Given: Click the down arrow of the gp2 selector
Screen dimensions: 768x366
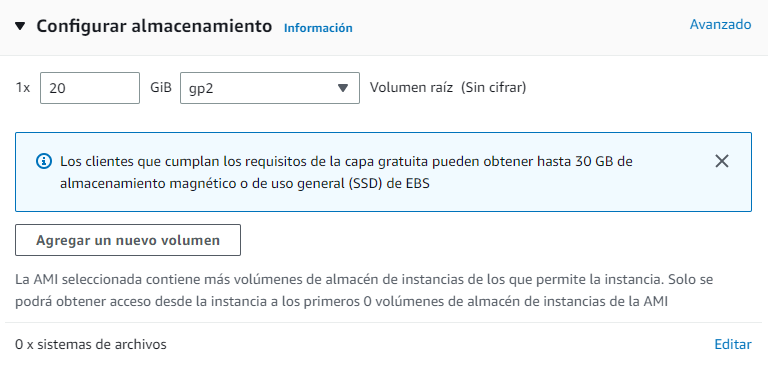Looking at the screenshot, I should click(x=343, y=88).
